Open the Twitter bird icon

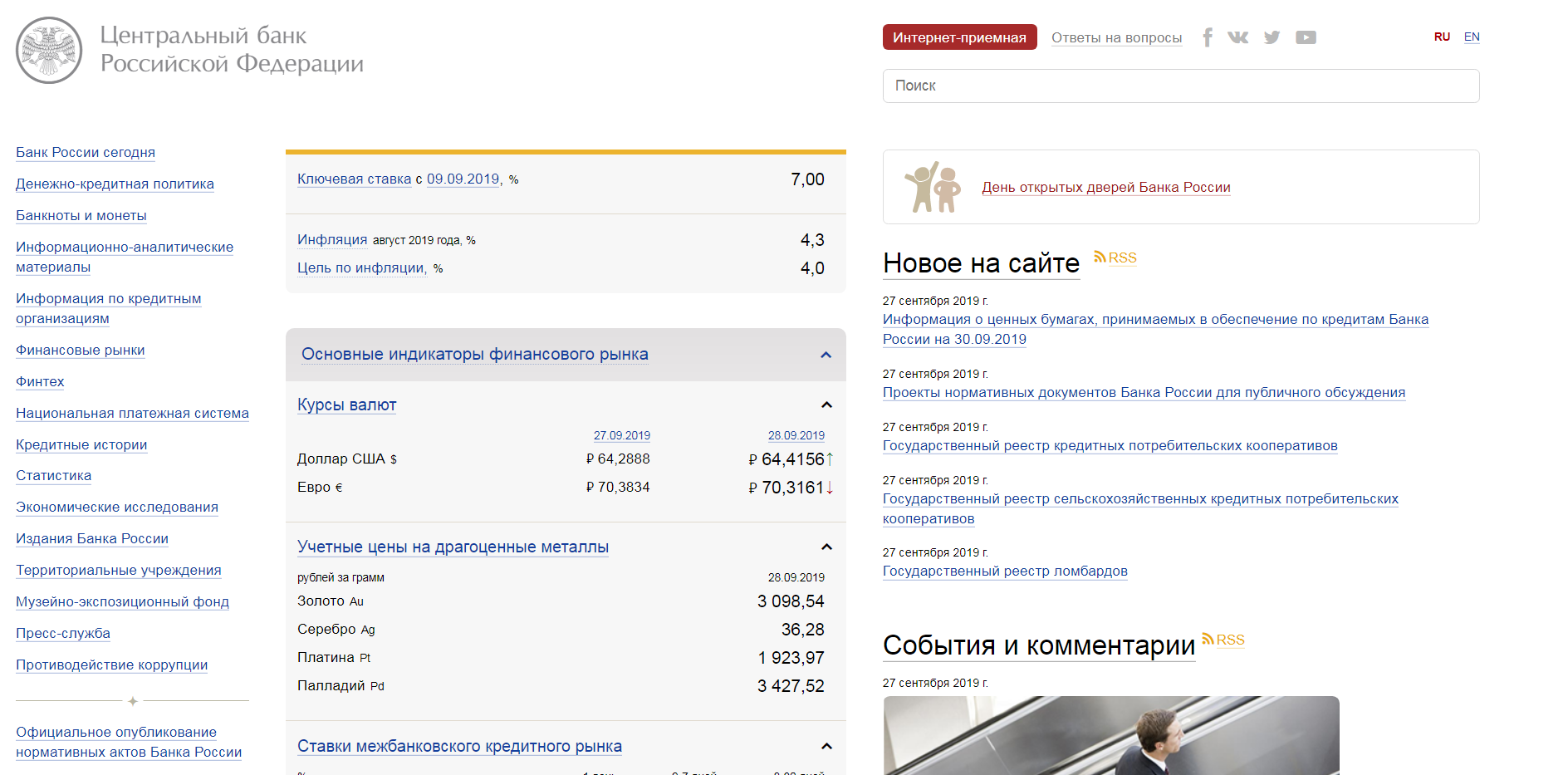click(x=1272, y=37)
